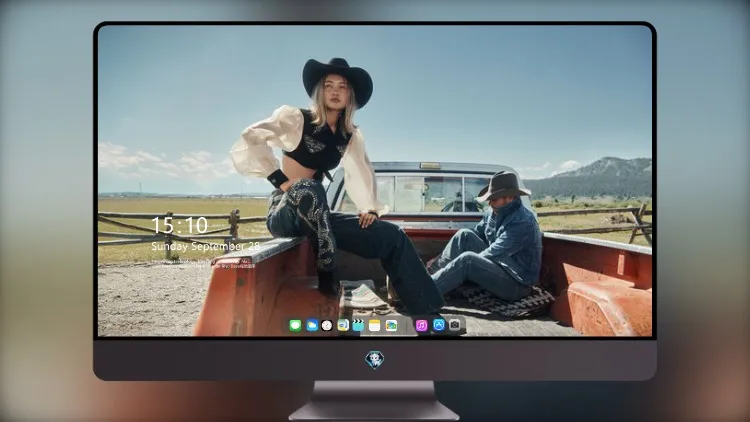Open the blue App Store icon
The width and height of the screenshot is (750, 422).
coord(439,325)
